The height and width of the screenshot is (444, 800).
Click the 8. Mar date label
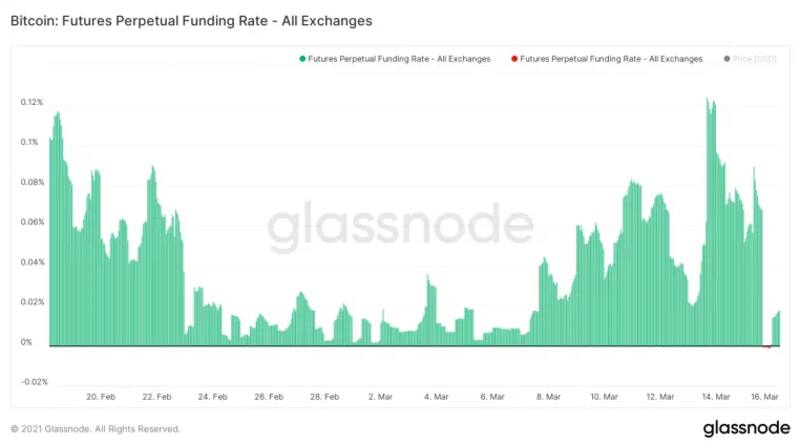point(546,397)
